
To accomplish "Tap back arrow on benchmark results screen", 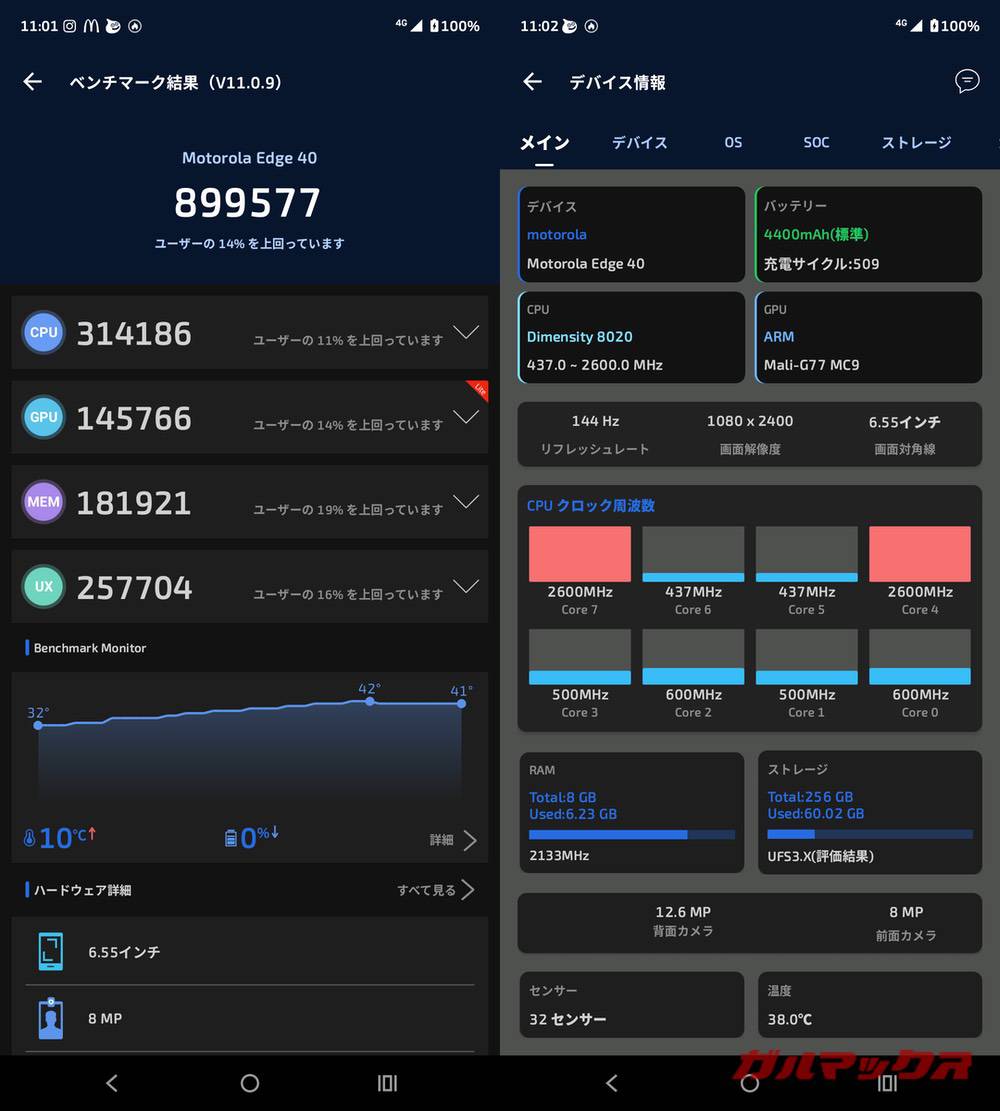I will [x=33, y=82].
